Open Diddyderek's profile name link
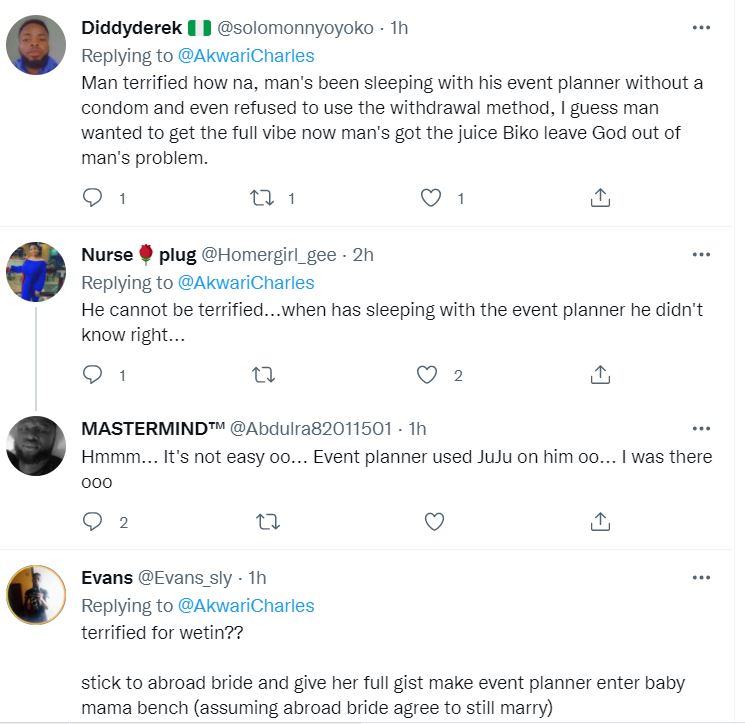The width and height of the screenshot is (745, 724). pyautogui.click(x=138, y=28)
